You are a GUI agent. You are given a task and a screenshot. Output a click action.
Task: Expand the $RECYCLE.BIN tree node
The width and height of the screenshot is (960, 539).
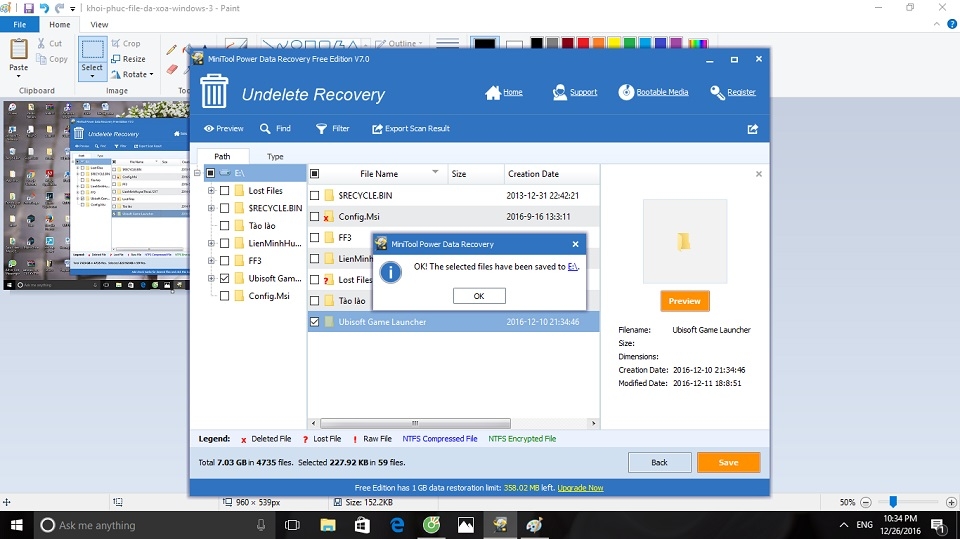coord(211,208)
